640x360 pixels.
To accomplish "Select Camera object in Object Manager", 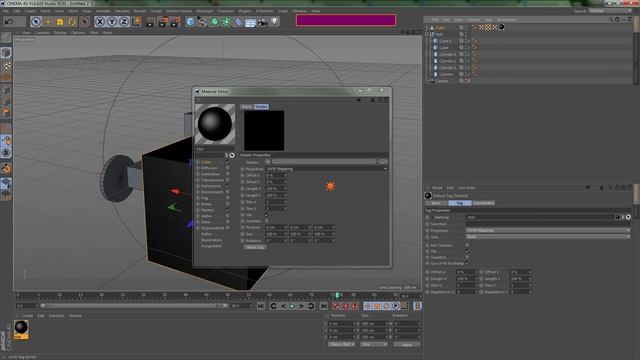I will (442, 81).
